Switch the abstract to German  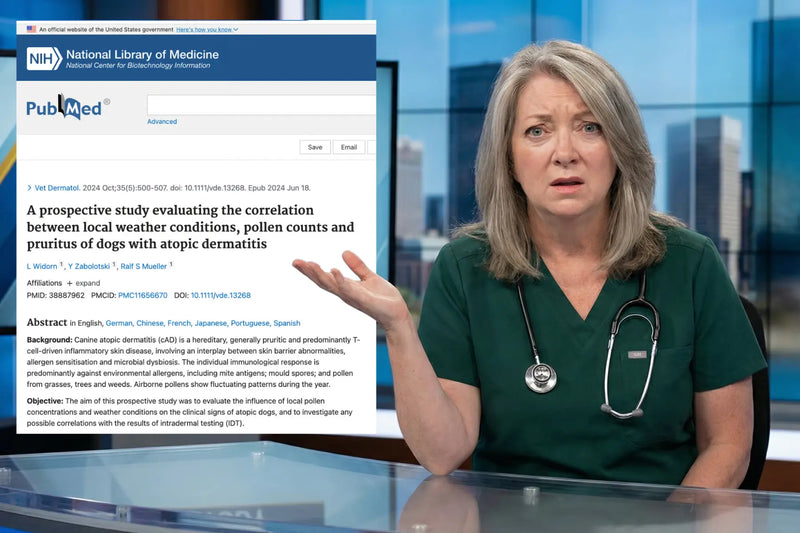[119, 323]
